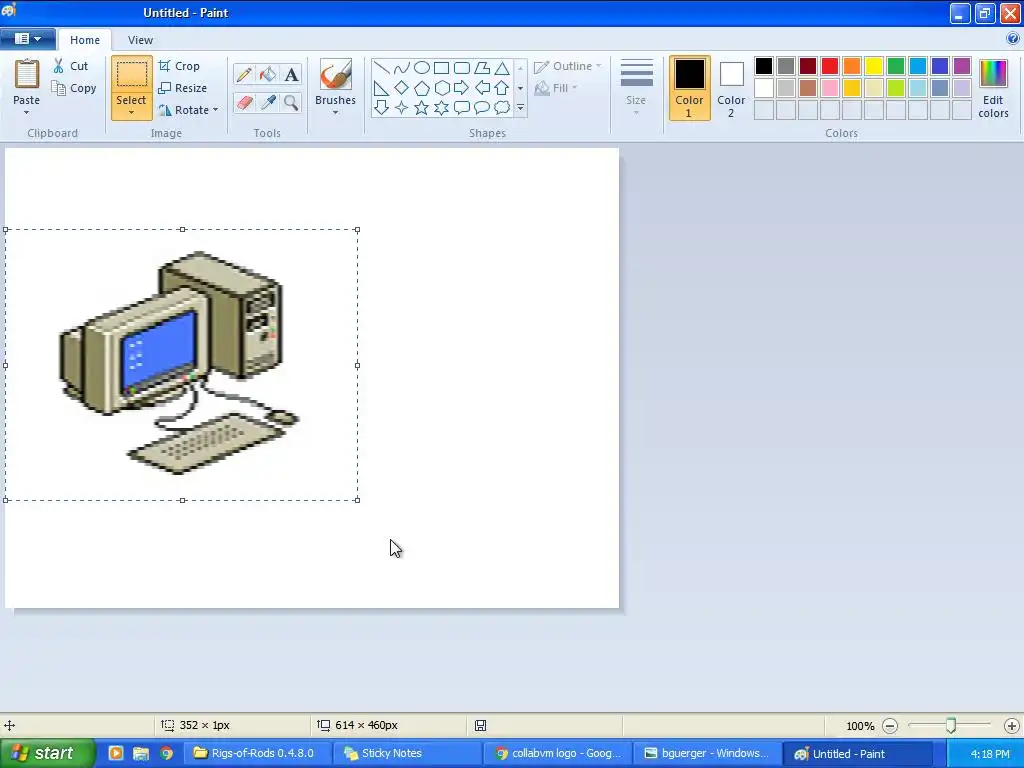Select the Magnifier tool
Viewport: 1024px width, 768px height.
point(291,103)
